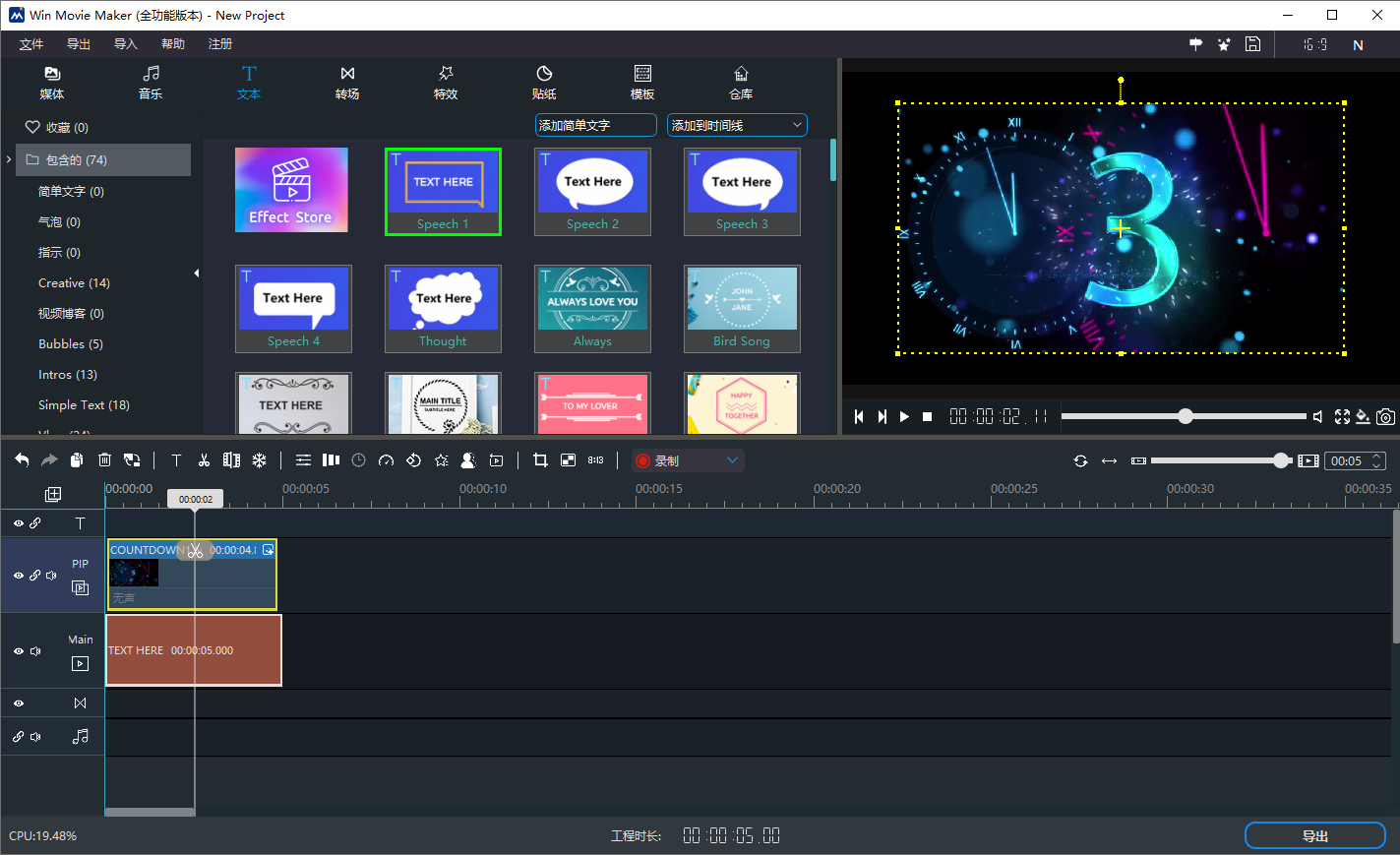Click the 导出 export button at bottom

point(1314,835)
